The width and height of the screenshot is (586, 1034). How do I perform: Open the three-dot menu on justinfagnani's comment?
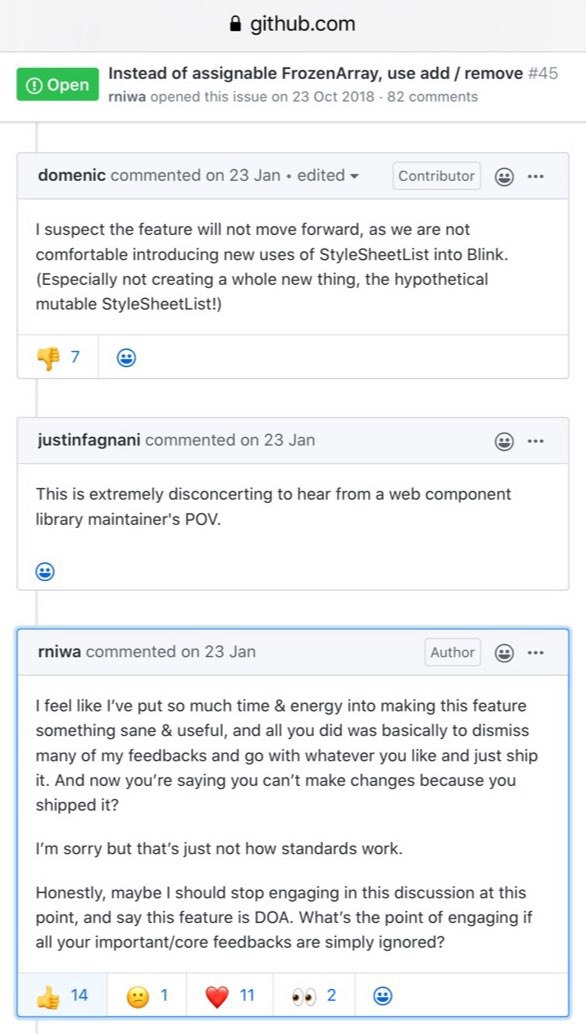click(x=536, y=441)
